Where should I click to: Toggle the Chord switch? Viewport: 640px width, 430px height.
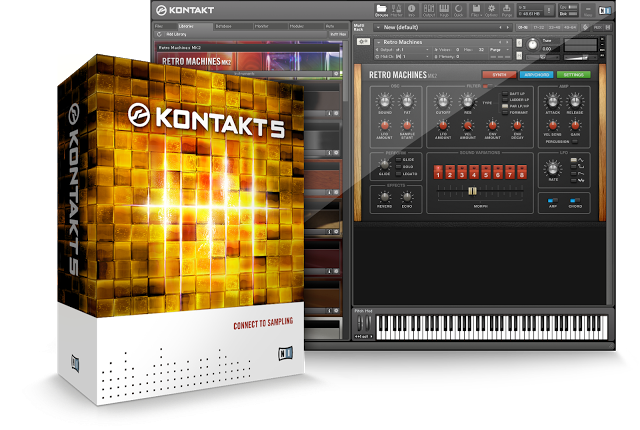click(x=575, y=200)
